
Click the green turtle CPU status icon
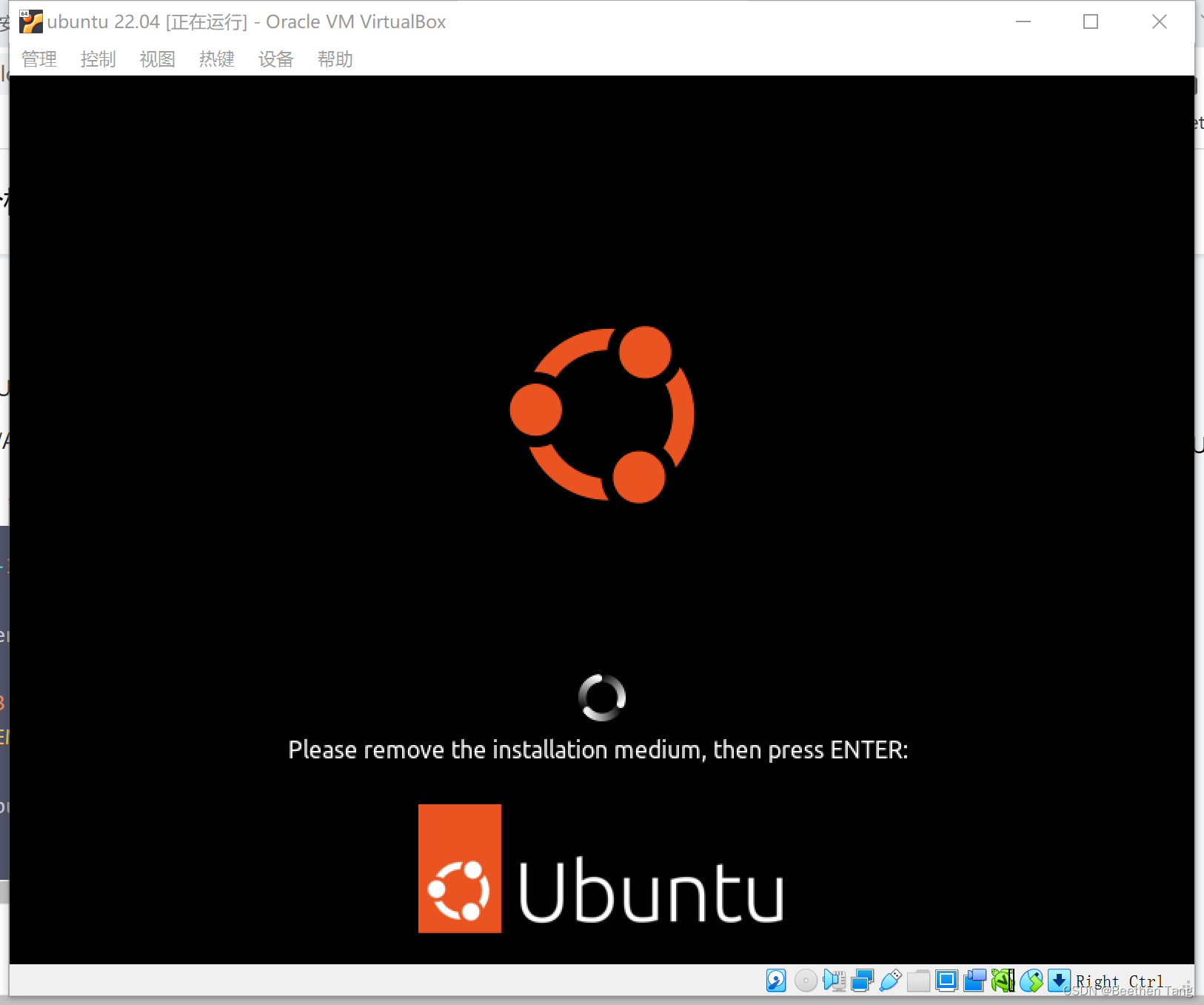(1003, 981)
